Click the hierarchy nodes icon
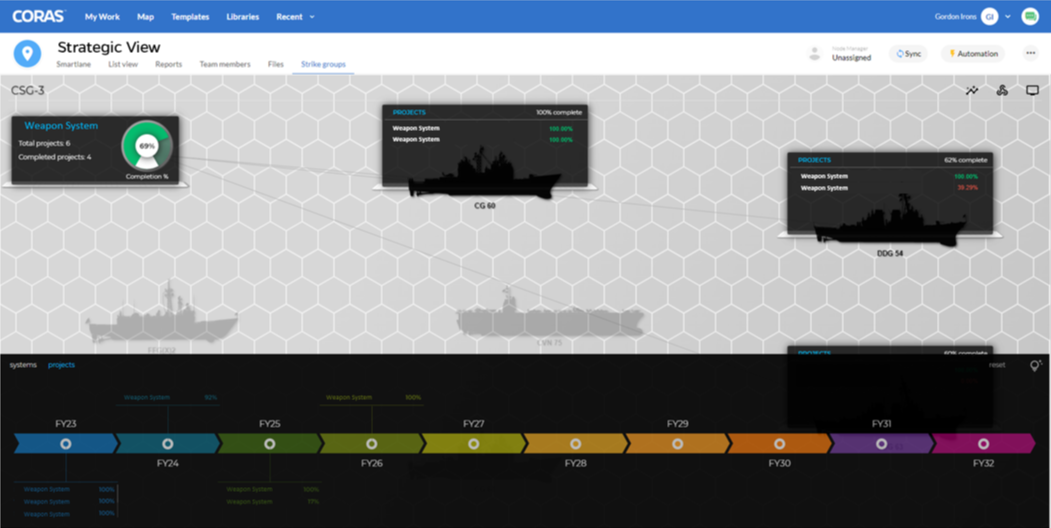1051x528 pixels. (x=1002, y=90)
